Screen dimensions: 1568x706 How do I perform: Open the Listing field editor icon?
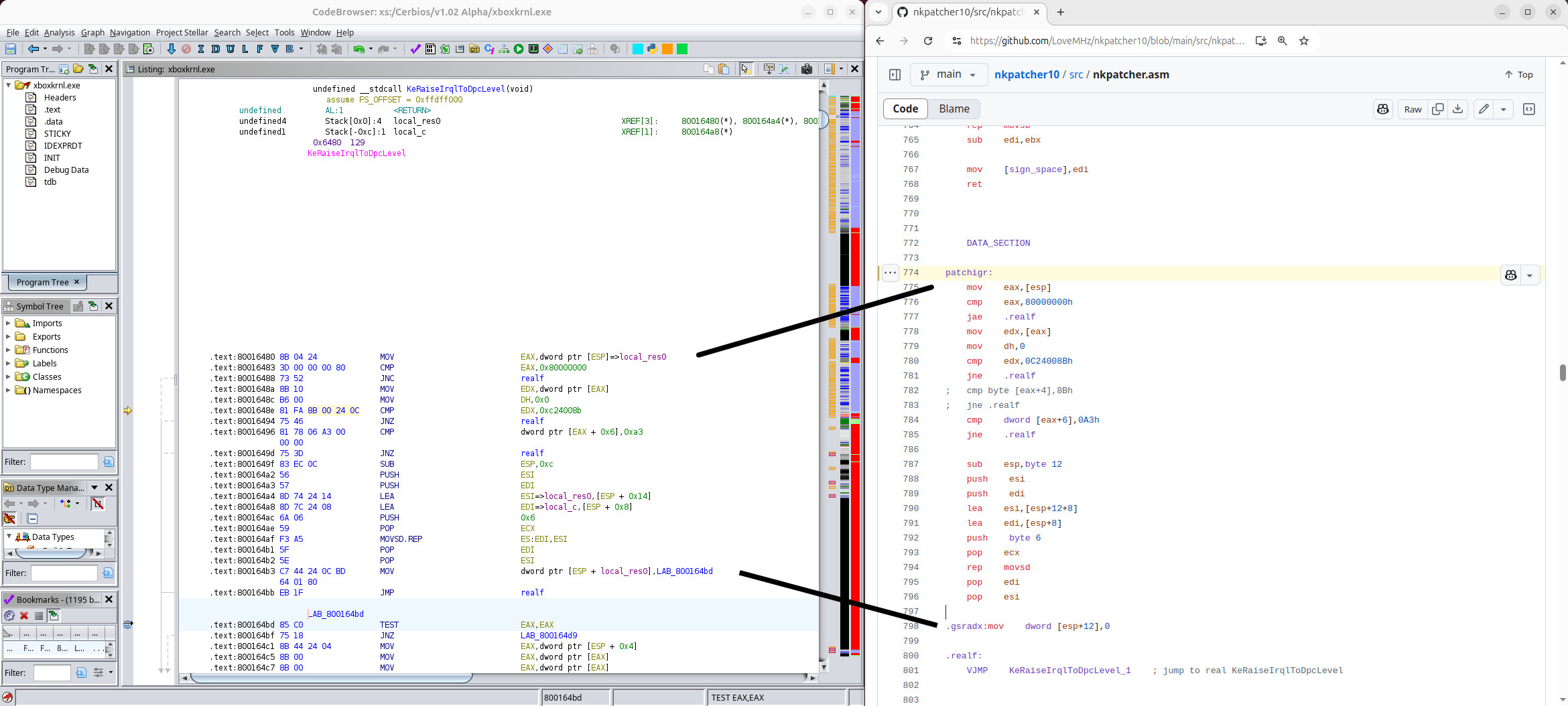pos(769,69)
